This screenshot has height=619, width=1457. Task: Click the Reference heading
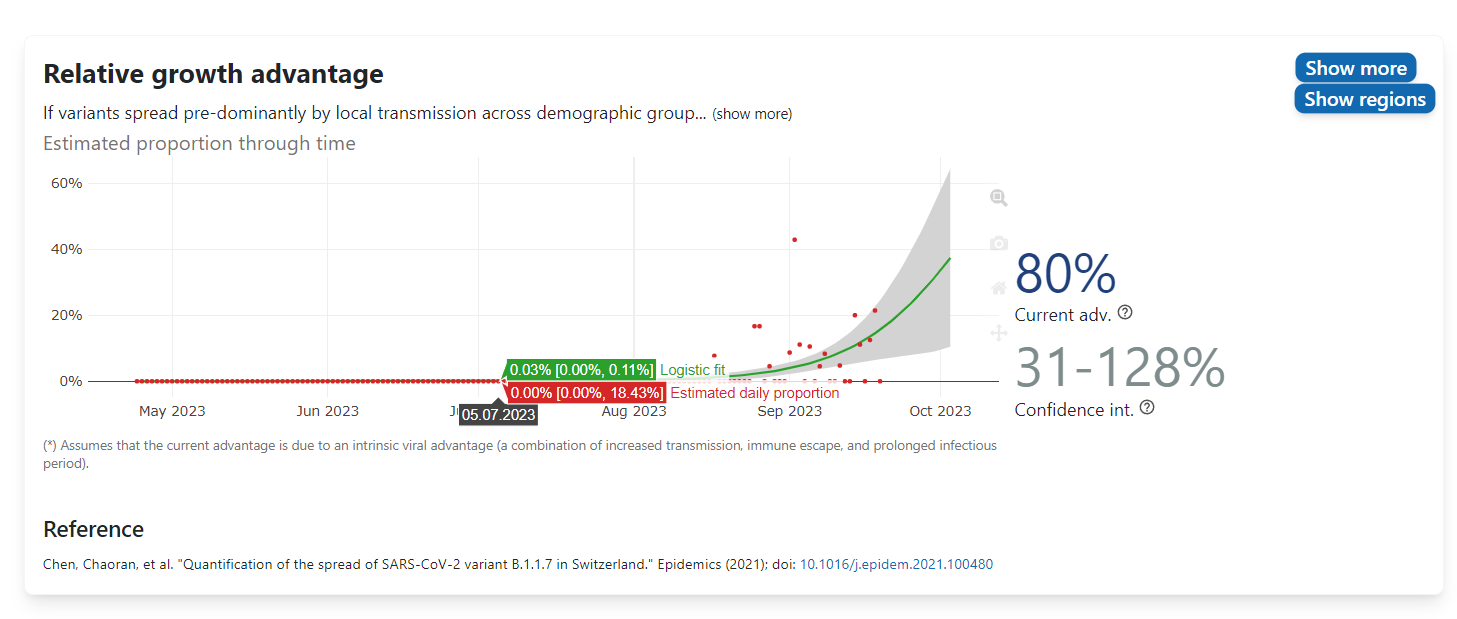[93, 529]
